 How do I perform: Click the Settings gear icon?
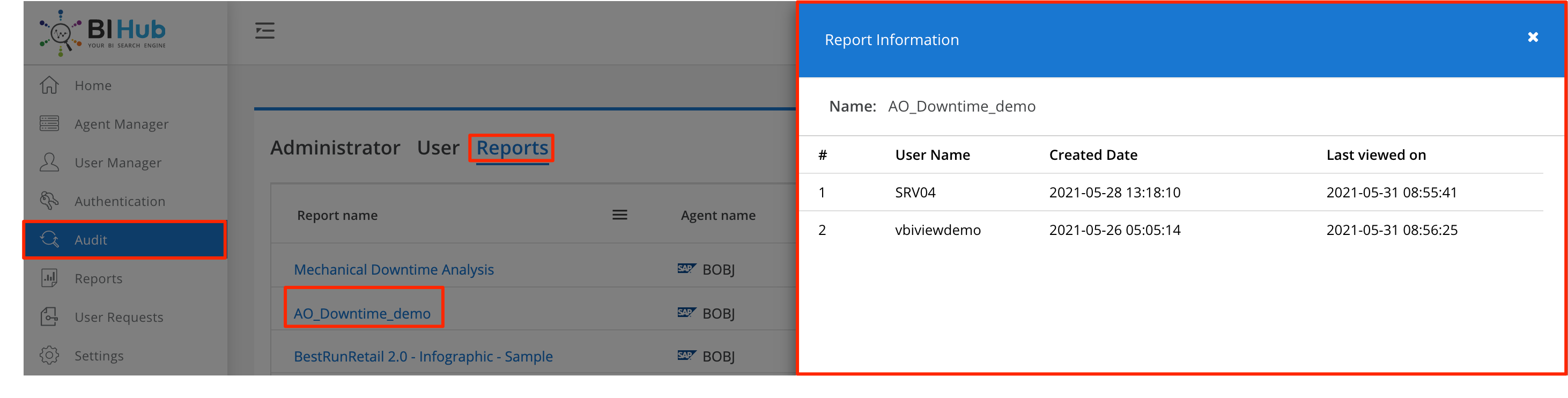click(49, 356)
